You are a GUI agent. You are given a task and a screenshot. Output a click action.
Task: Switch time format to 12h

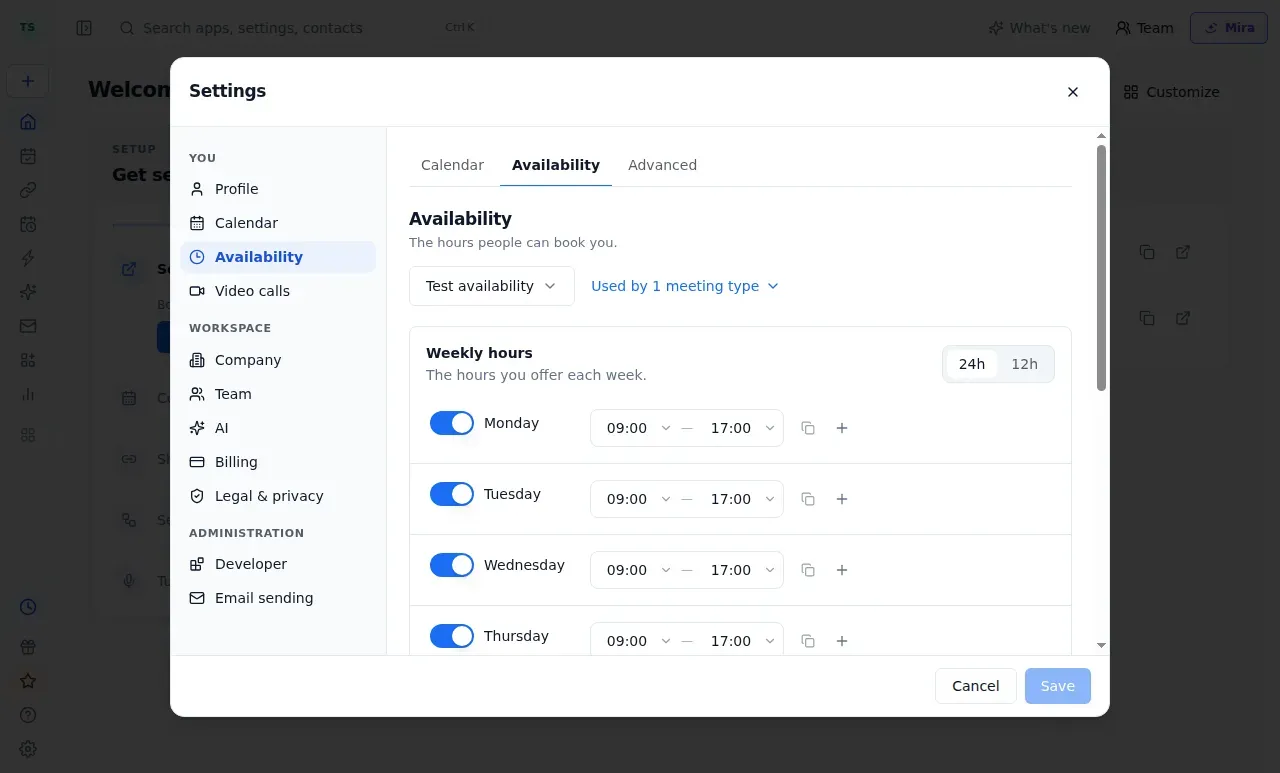[1024, 364]
